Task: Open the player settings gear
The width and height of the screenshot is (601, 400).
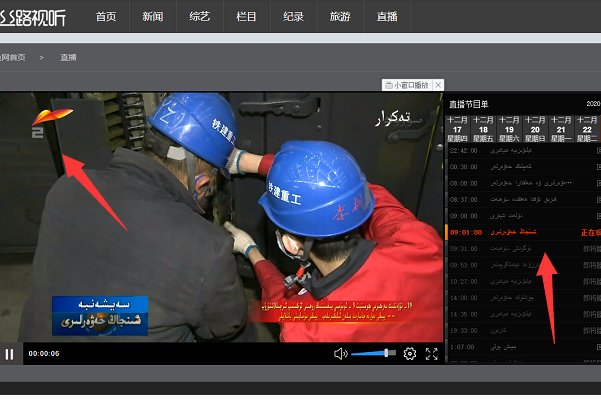Action: [x=410, y=354]
